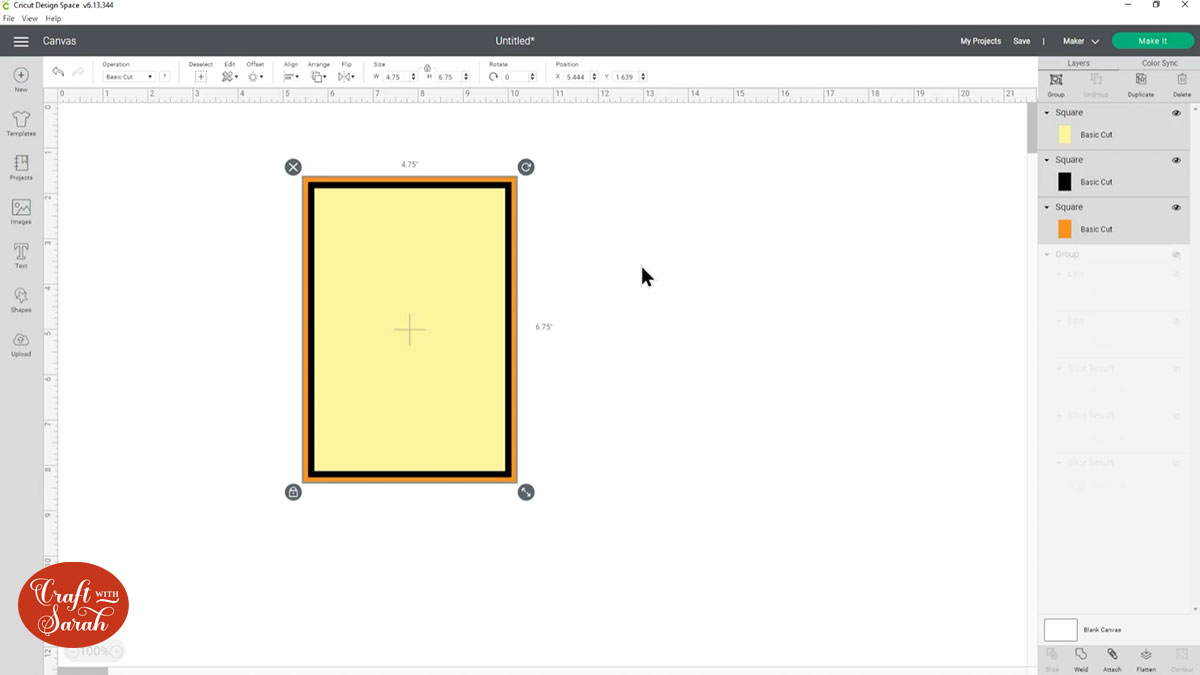Viewport: 1200px width, 675px height.
Task: Switch to the Layers tab
Action: pyautogui.click(x=1079, y=63)
